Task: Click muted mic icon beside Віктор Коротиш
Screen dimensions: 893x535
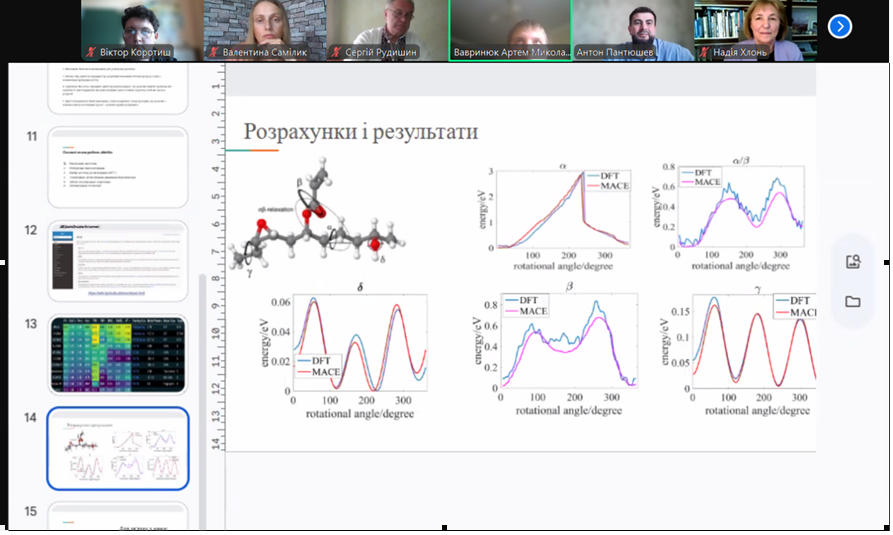Action: click(x=93, y=51)
